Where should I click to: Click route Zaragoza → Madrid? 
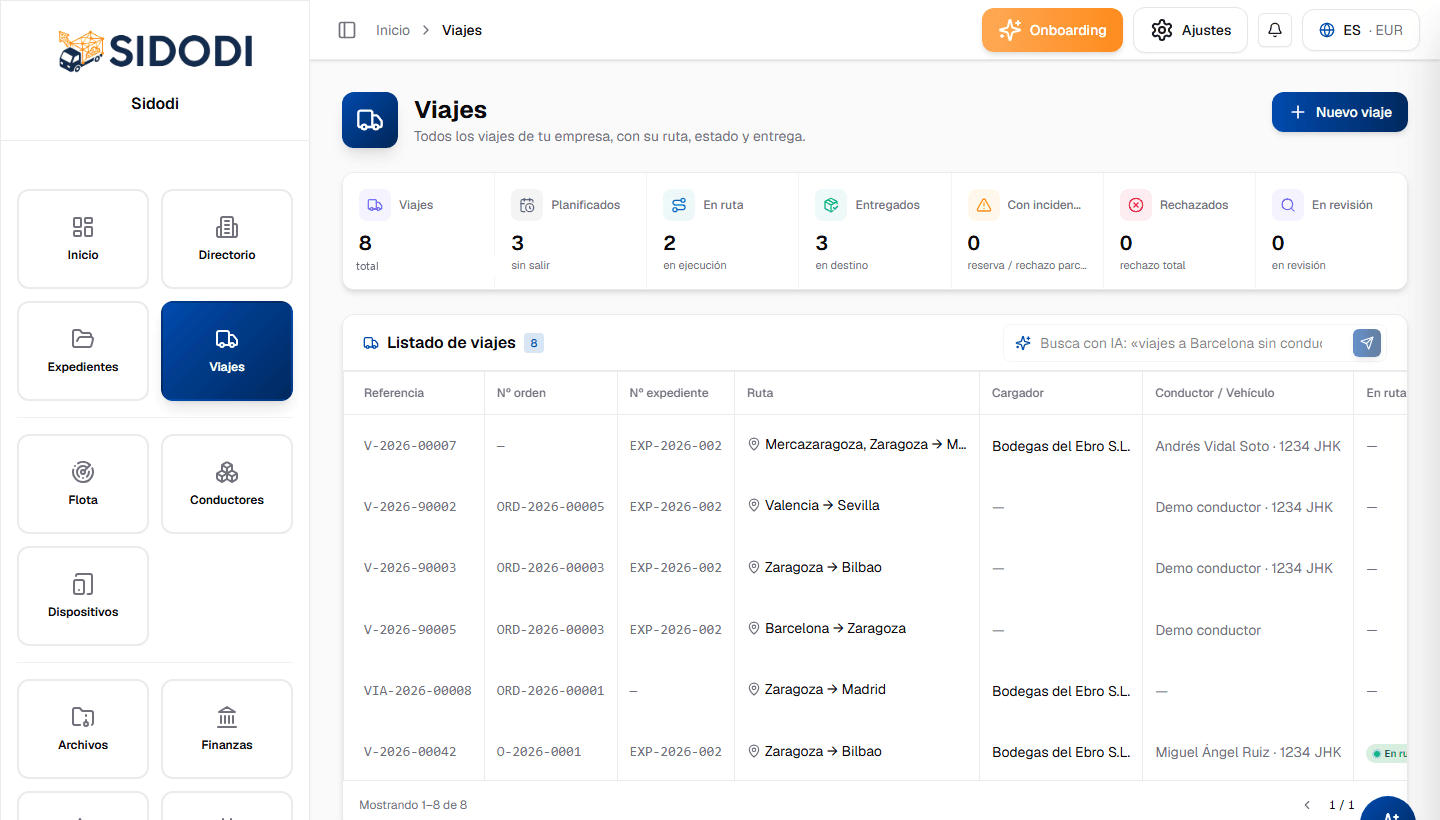tap(825, 690)
